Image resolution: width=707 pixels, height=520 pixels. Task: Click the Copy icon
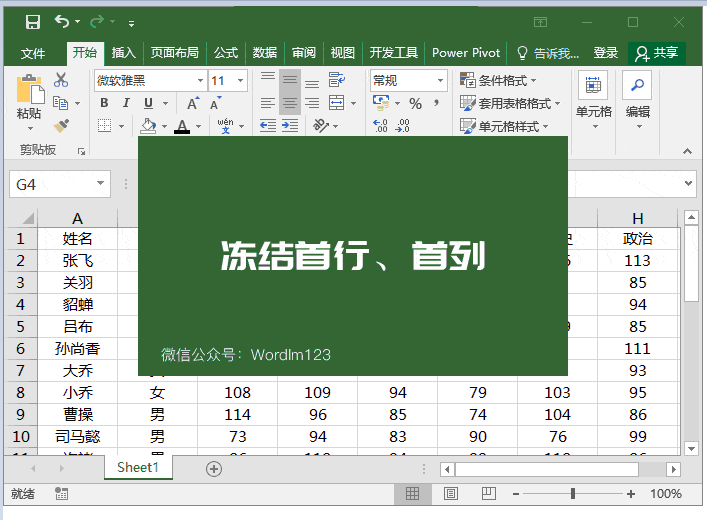60,103
